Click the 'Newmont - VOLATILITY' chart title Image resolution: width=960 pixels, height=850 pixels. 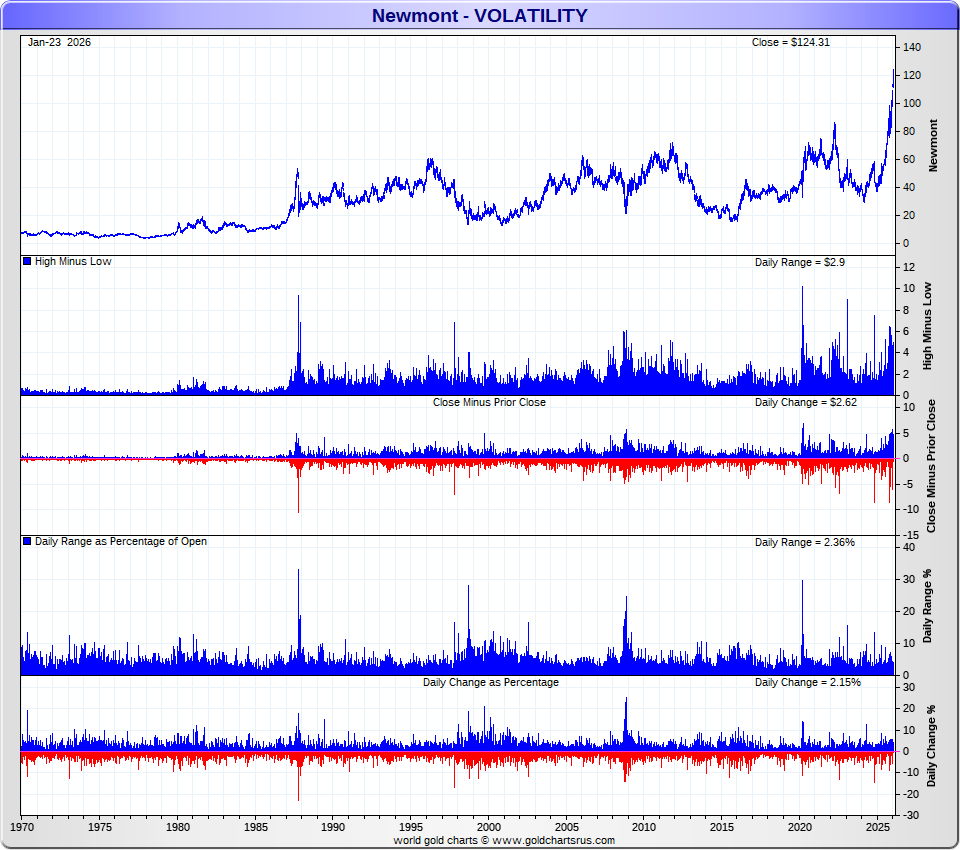click(479, 15)
